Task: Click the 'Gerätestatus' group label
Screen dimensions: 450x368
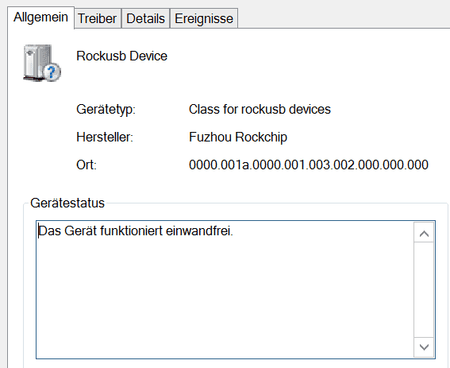Action: 67,203
